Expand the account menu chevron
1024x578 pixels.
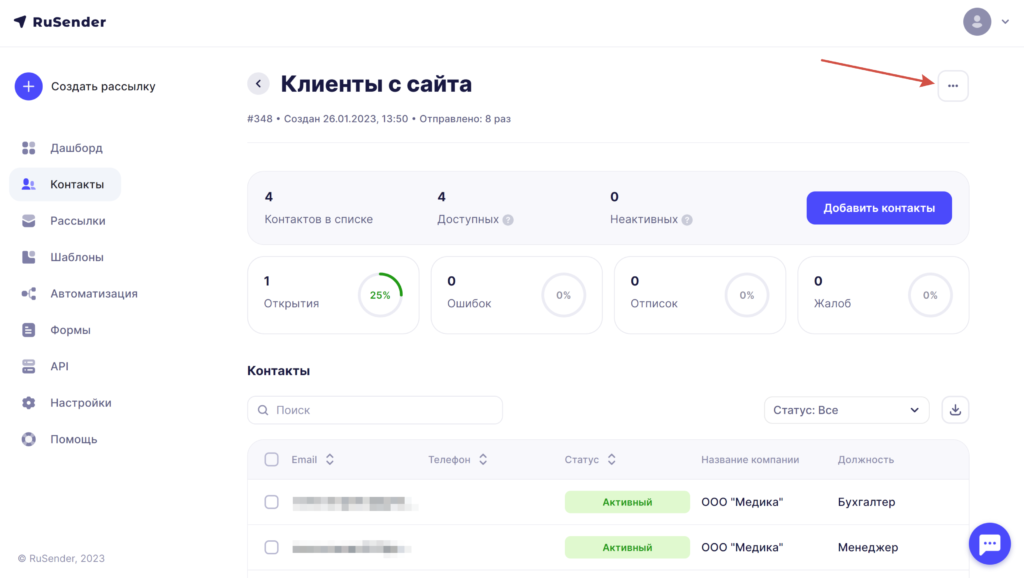tap(1006, 22)
